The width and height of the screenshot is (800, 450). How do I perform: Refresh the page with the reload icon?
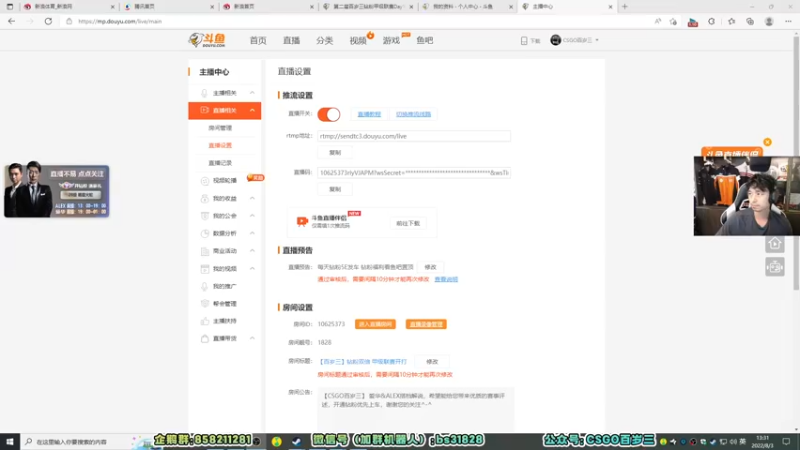click(48, 21)
